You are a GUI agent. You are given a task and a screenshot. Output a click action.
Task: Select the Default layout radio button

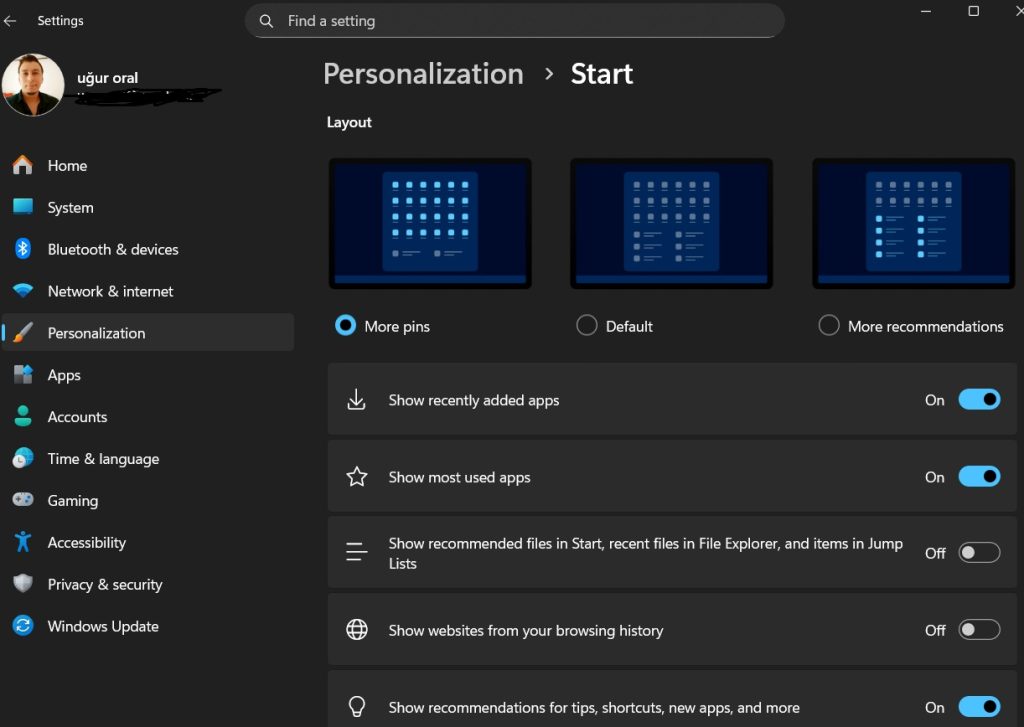pyautogui.click(x=586, y=325)
